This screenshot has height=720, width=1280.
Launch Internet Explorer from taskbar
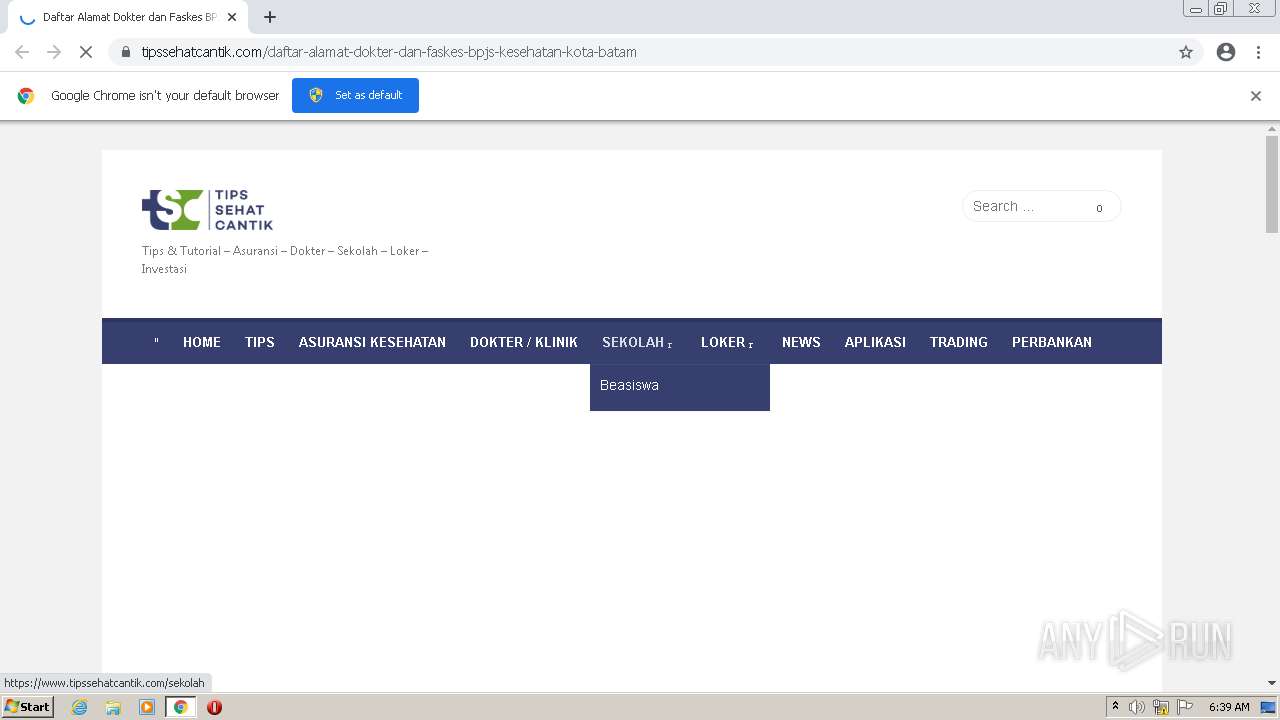[80, 707]
